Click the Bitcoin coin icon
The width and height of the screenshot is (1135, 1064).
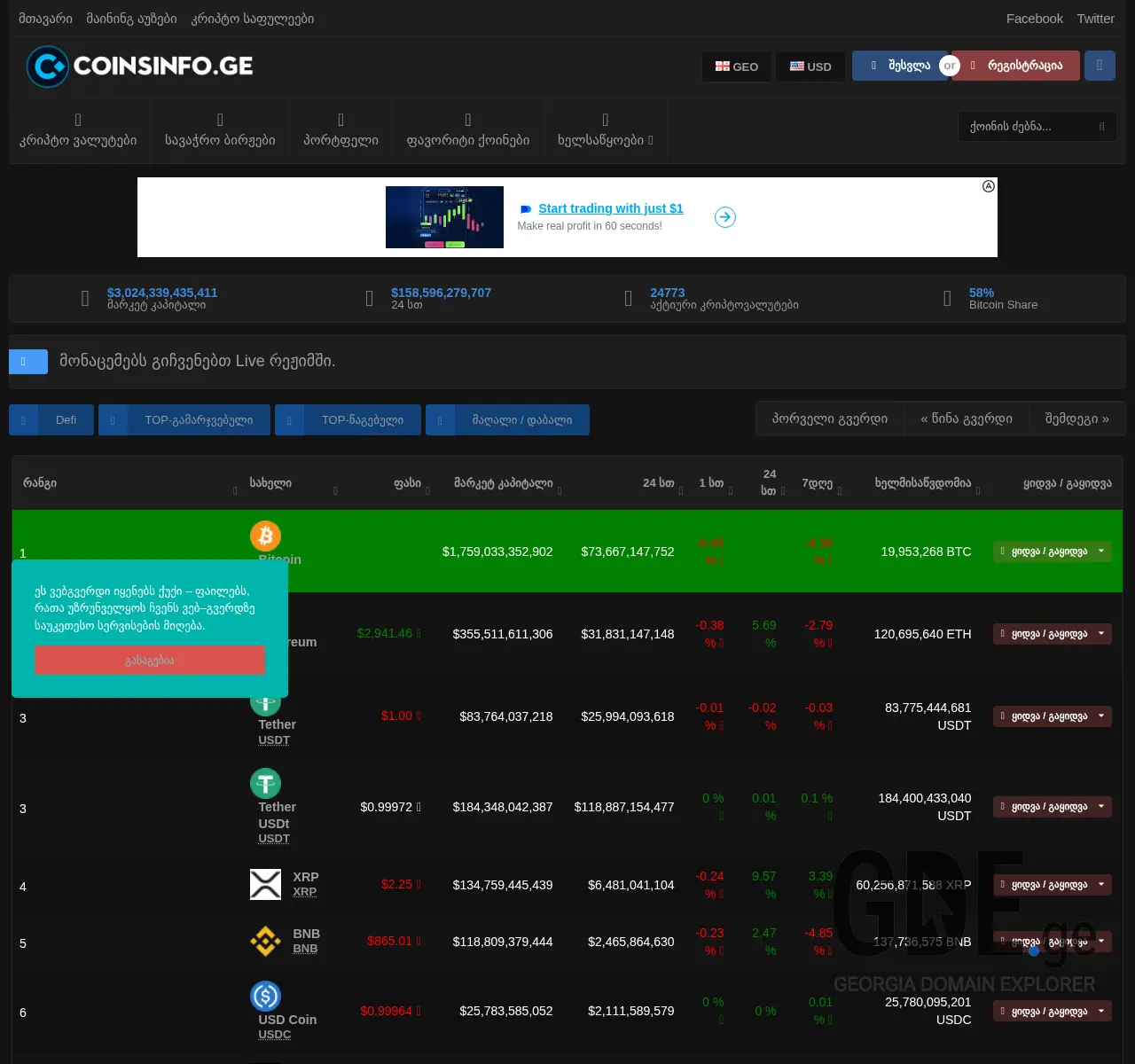(265, 536)
